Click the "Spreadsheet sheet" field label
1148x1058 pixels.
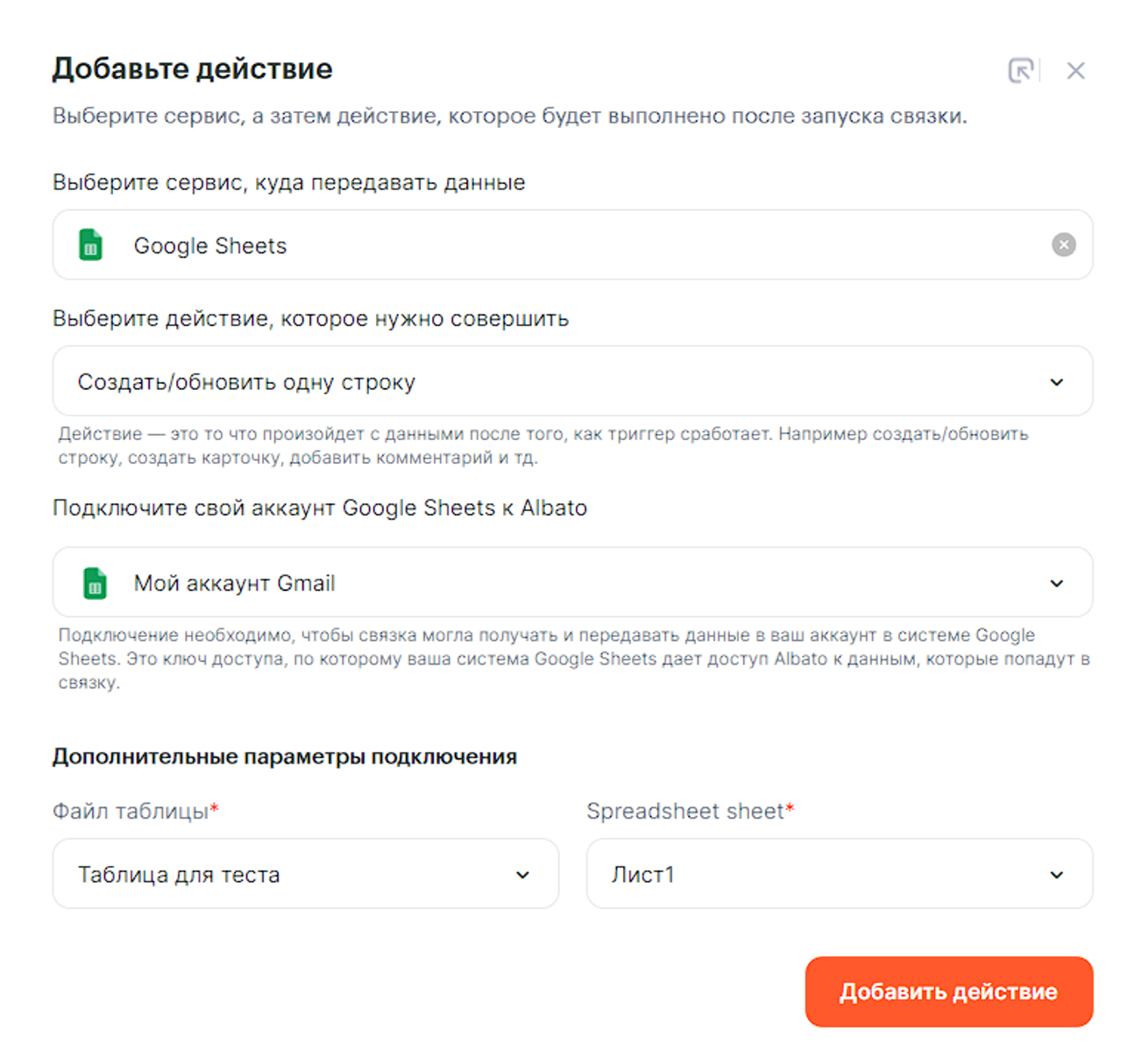tap(684, 812)
